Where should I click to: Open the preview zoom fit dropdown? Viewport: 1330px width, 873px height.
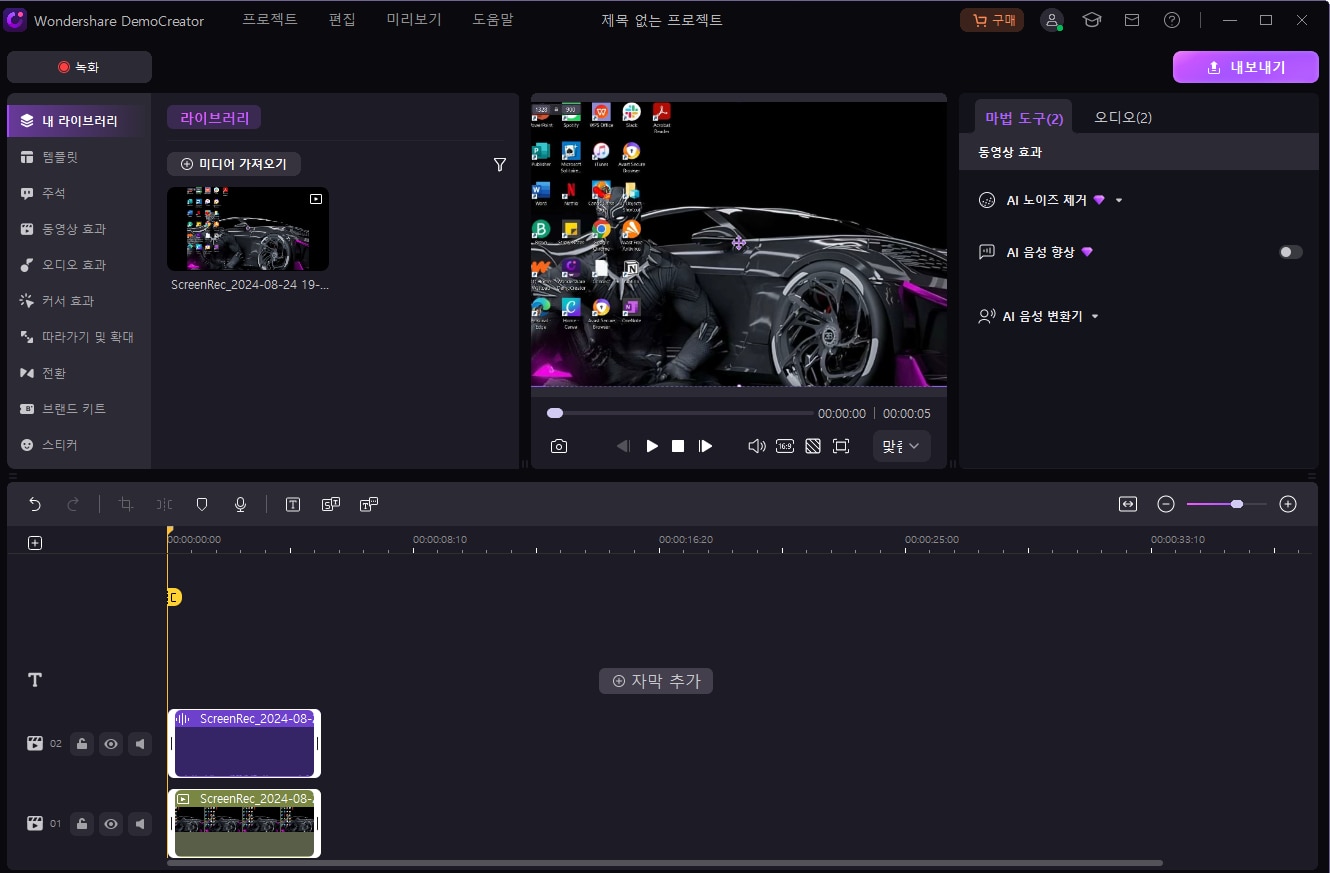point(902,446)
